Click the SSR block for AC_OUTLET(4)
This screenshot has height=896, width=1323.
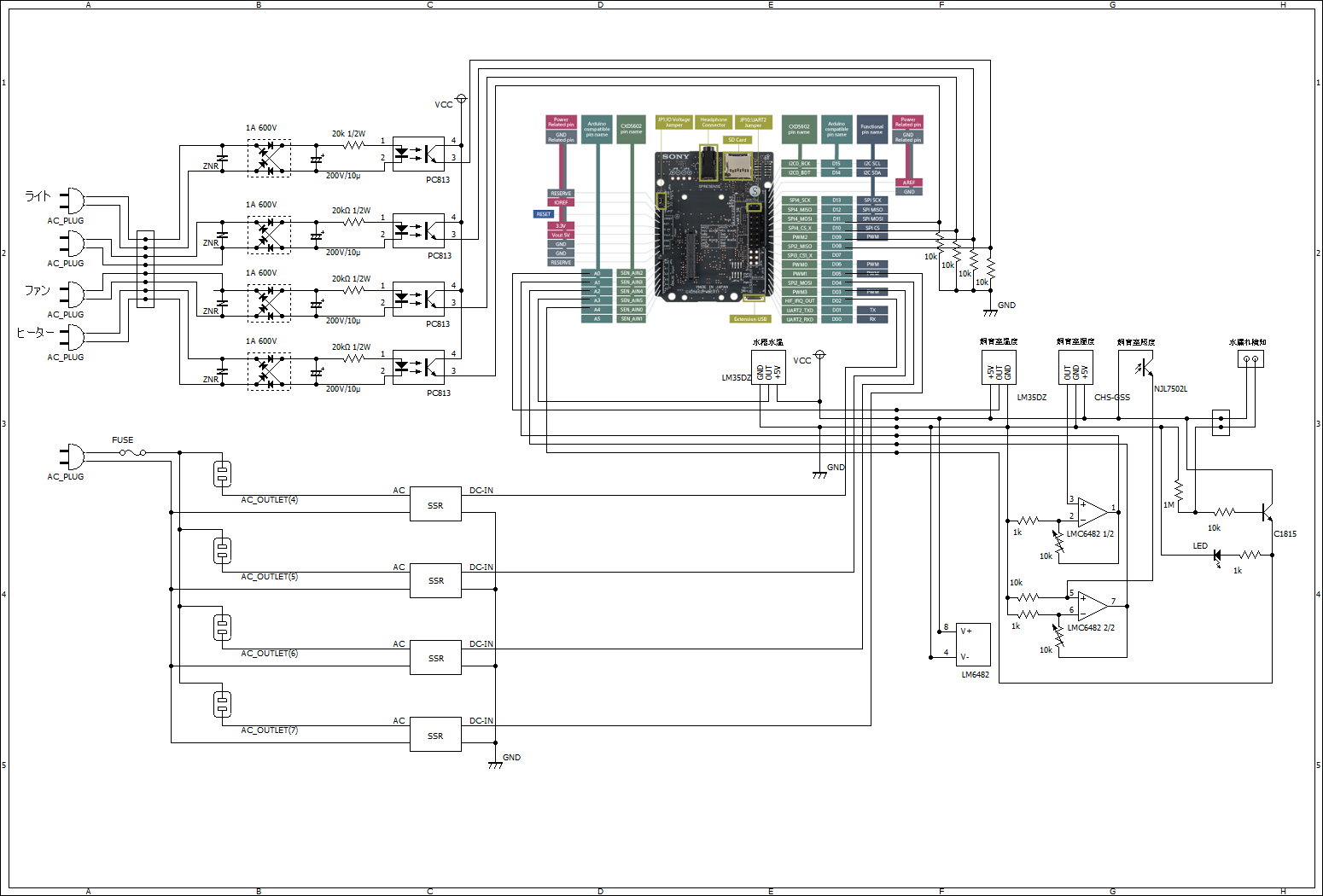pos(435,504)
